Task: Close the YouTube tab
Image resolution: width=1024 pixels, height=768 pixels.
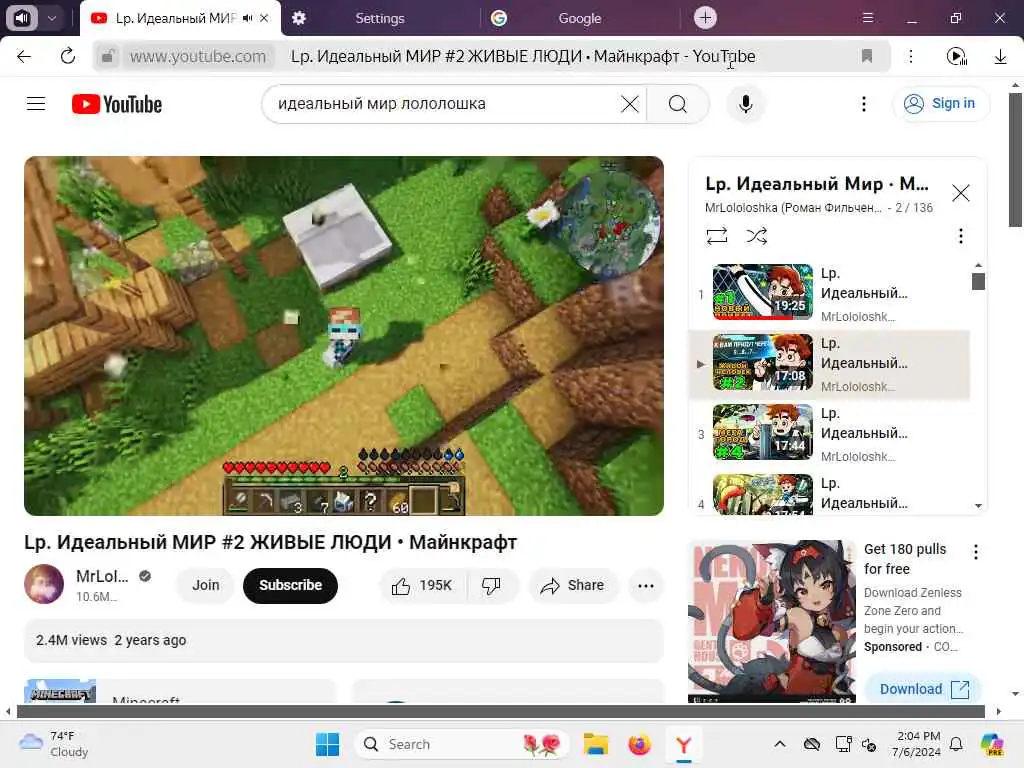Action: point(264,18)
